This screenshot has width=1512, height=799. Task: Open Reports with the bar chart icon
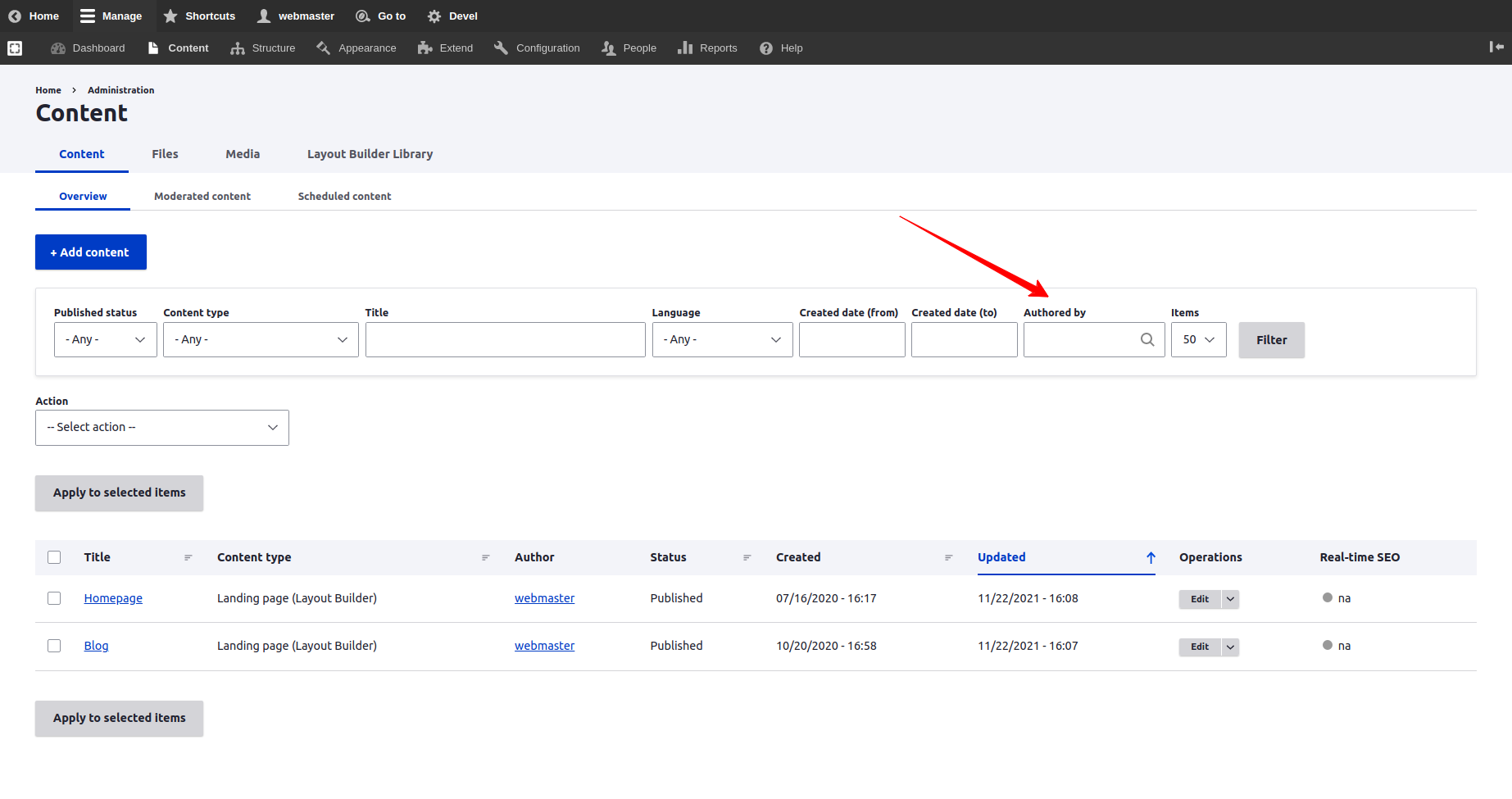pos(685,48)
